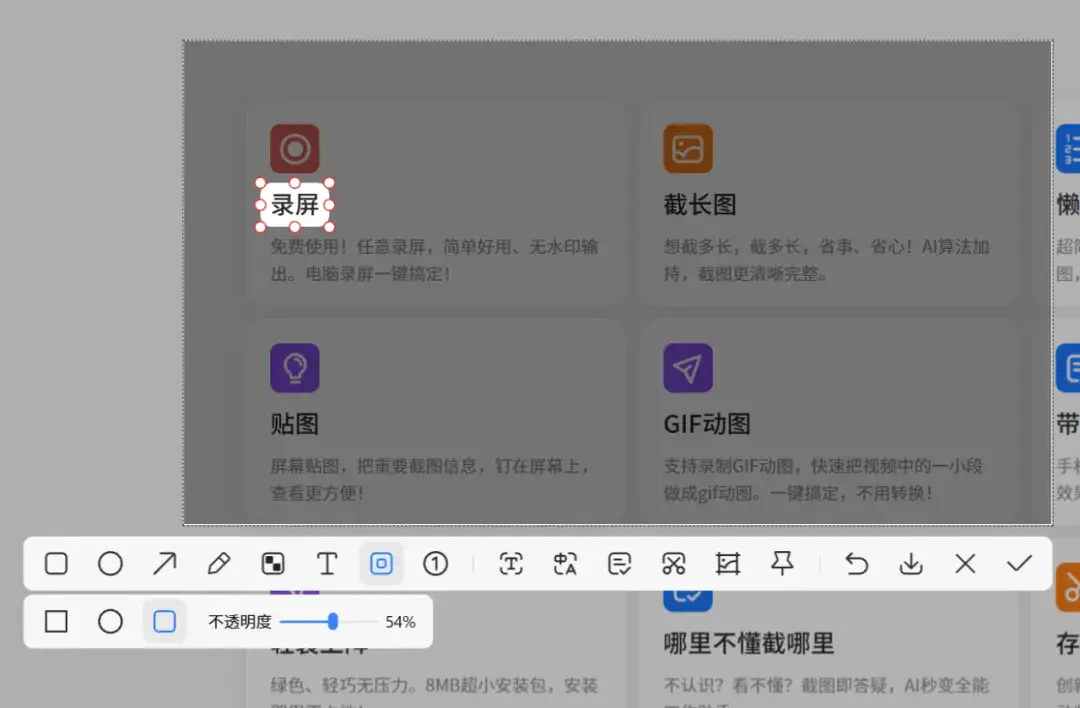This screenshot has height=708, width=1080.
Task: Click the orange 截长图 icon
Action: tap(688, 149)
